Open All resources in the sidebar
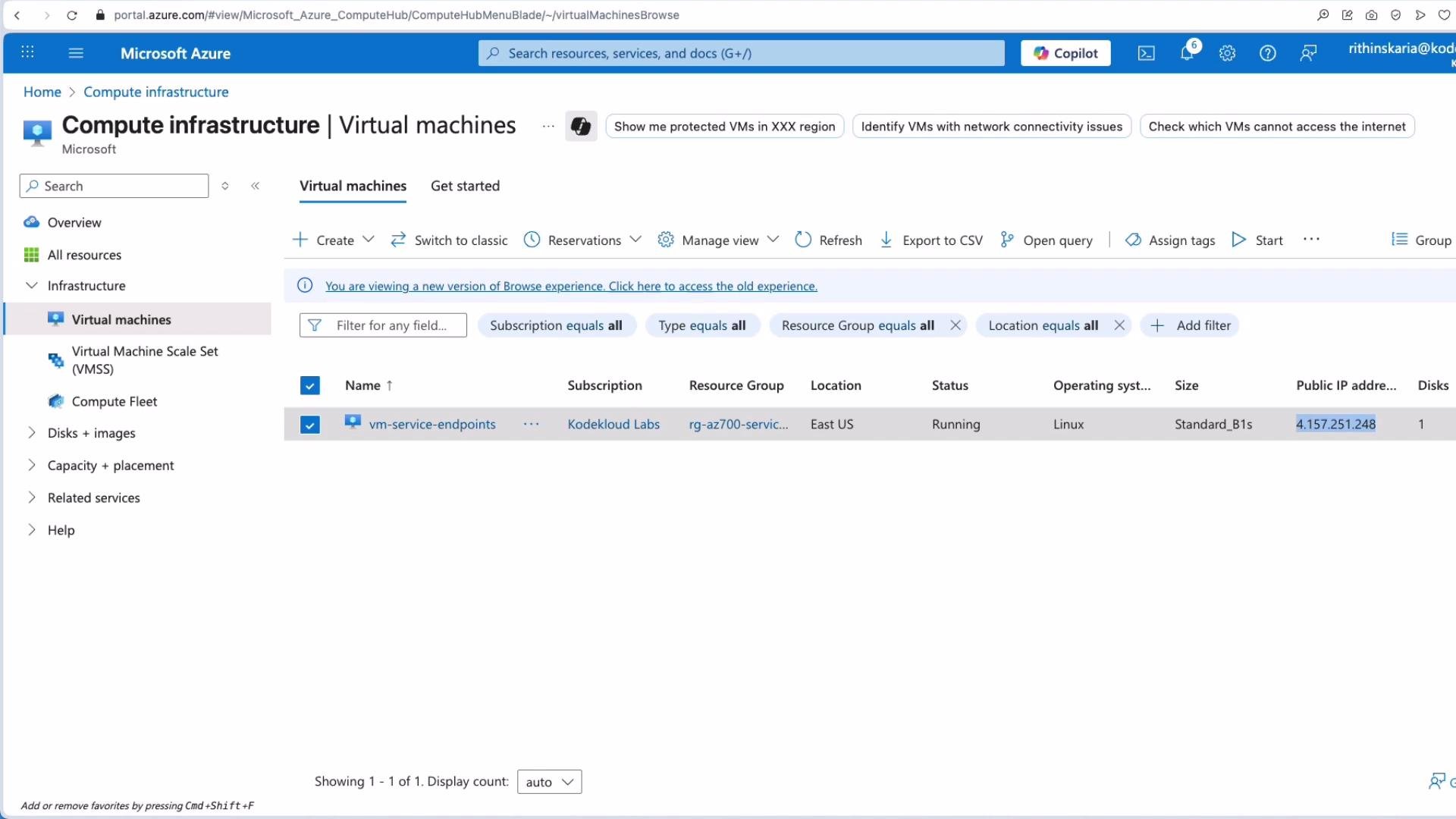Screen dimensions: 1456x819 (84, 255)
